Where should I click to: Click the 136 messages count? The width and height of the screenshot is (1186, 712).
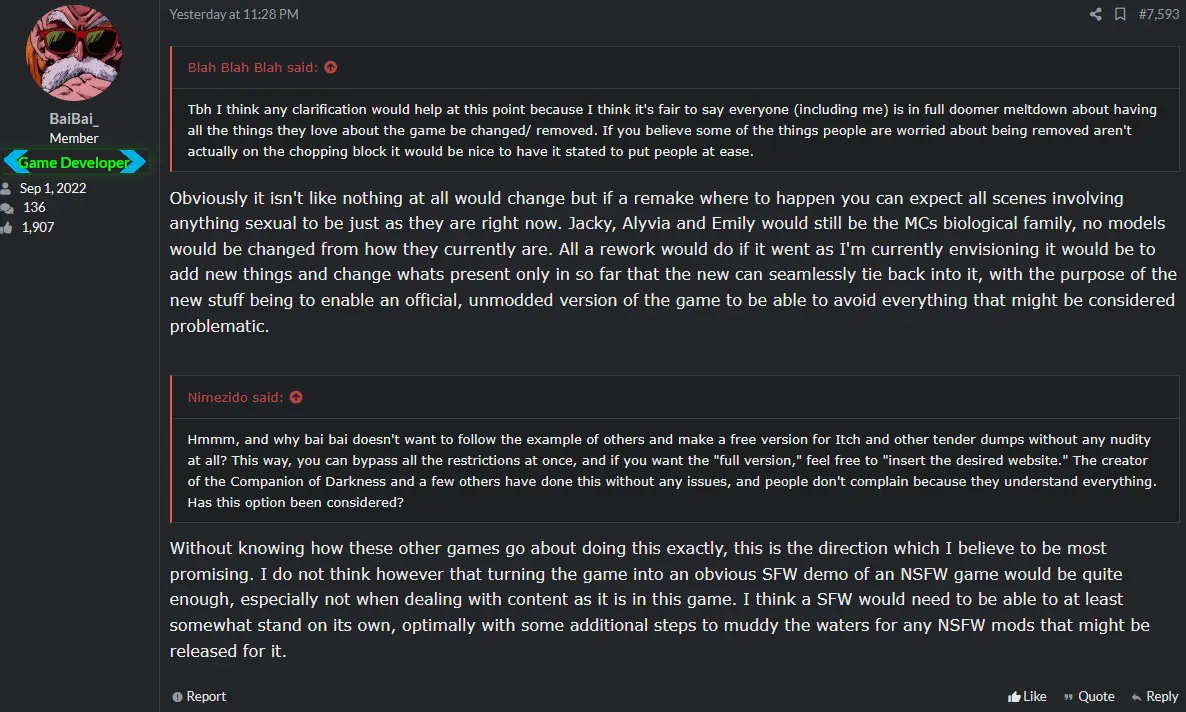34,207
